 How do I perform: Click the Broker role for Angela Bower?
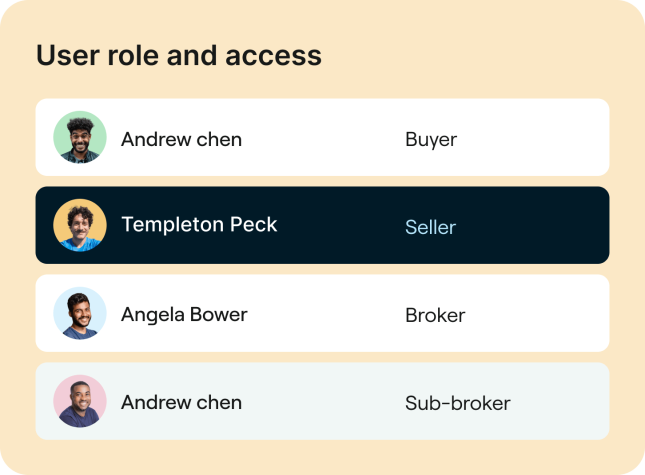coord(435,315)
